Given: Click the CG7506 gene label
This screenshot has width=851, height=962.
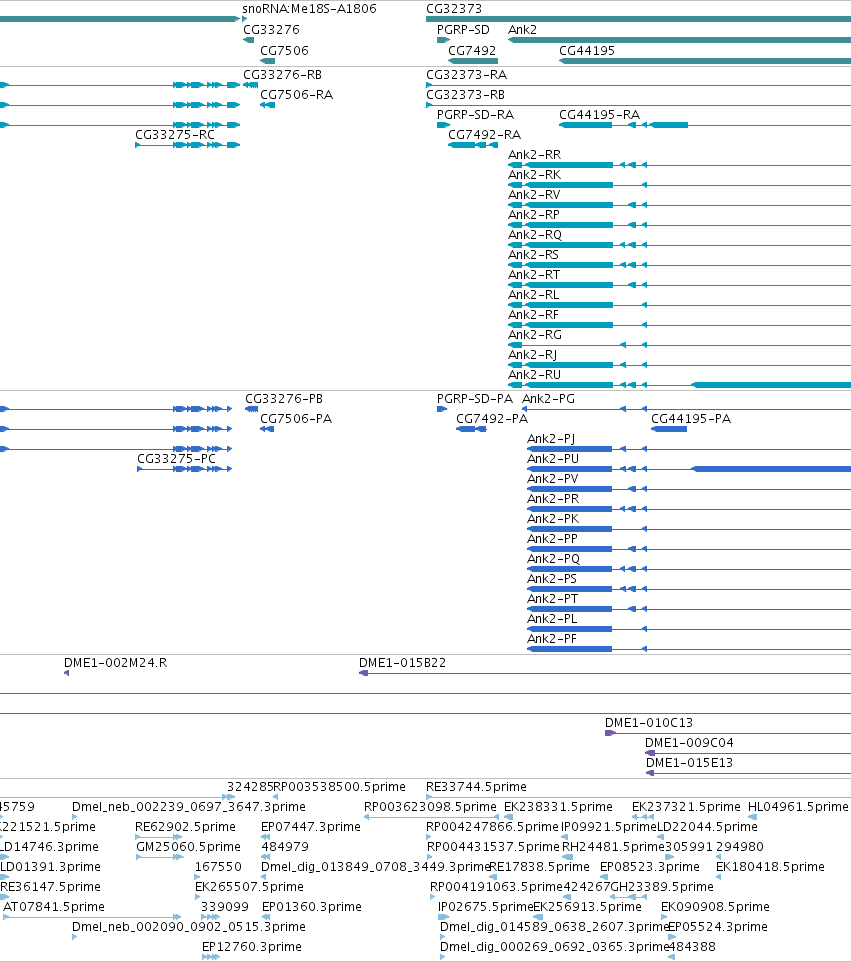Looking at the screenshot, I should click(284, 50).
